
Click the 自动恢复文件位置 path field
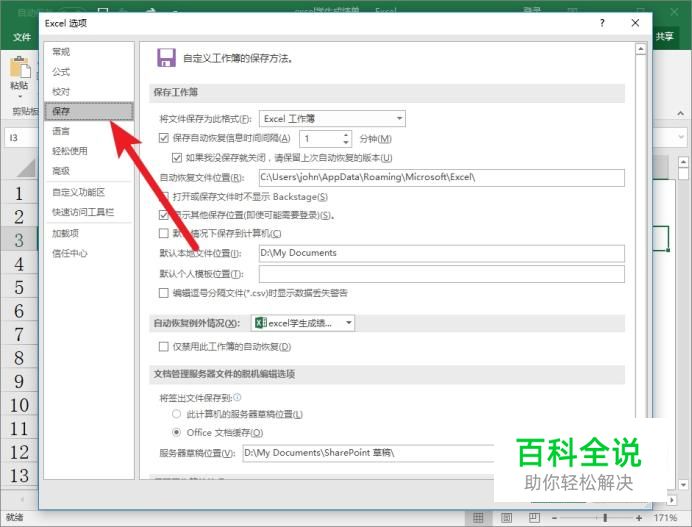pyautogui.click(x=441, y=177)
